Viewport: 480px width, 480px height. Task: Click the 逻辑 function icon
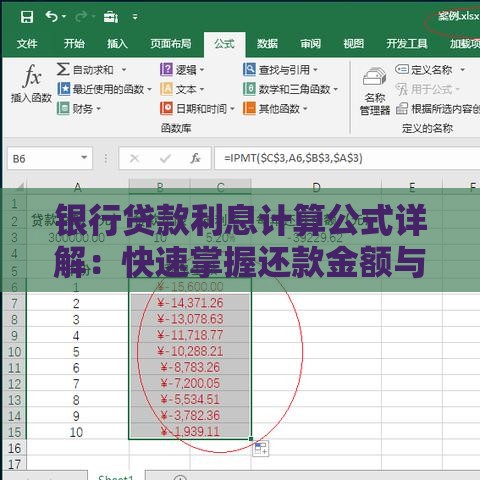coord(166,70)
